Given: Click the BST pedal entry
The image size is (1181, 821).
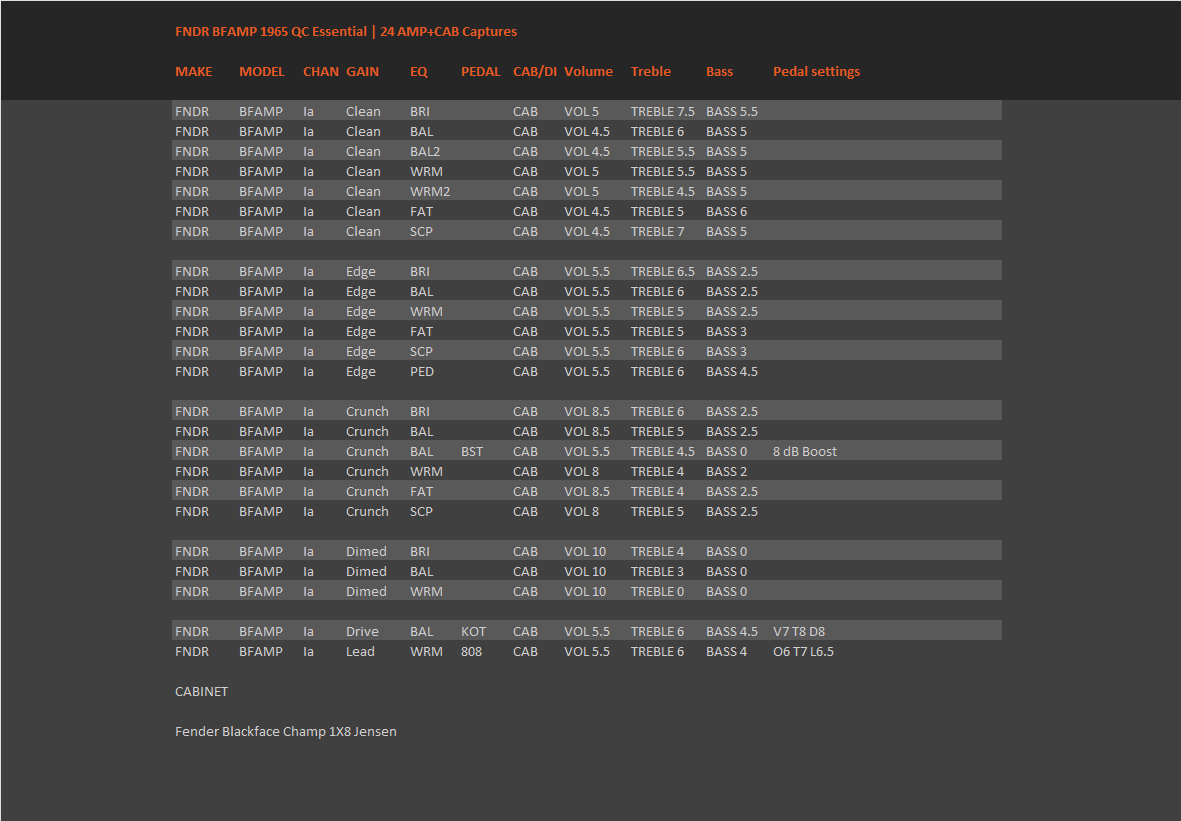Looking at the screenshot, I should (x=472, y=452).
